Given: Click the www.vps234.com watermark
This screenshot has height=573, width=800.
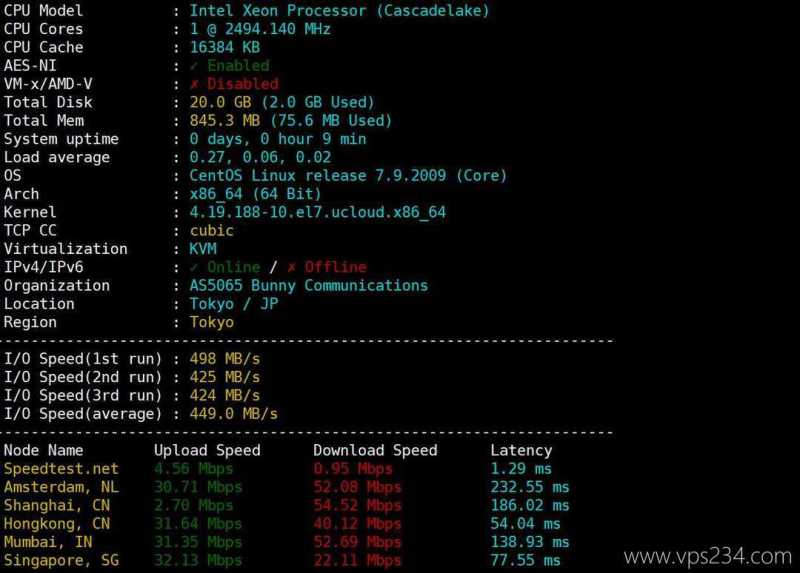Looking at the screenshot, I should 708,556.
